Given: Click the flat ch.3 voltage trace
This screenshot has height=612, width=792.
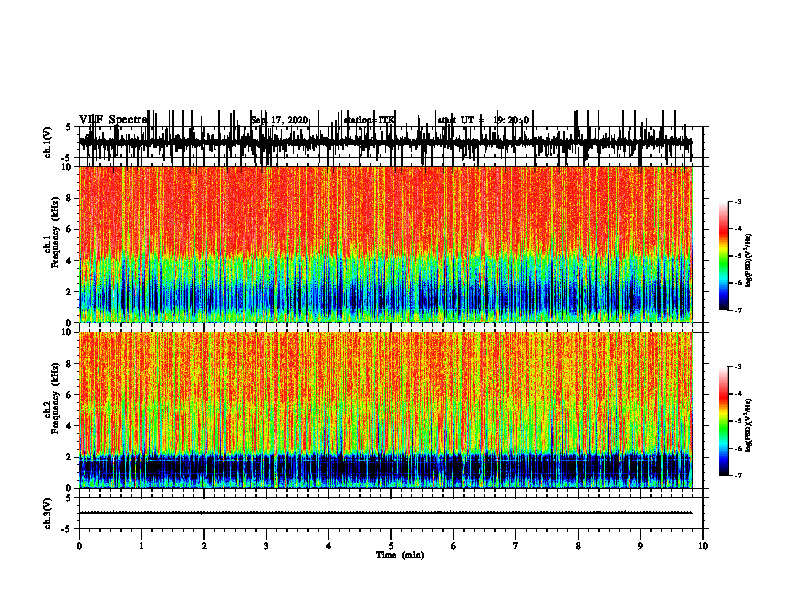Looking at the screenshot, I should (385, 513).
